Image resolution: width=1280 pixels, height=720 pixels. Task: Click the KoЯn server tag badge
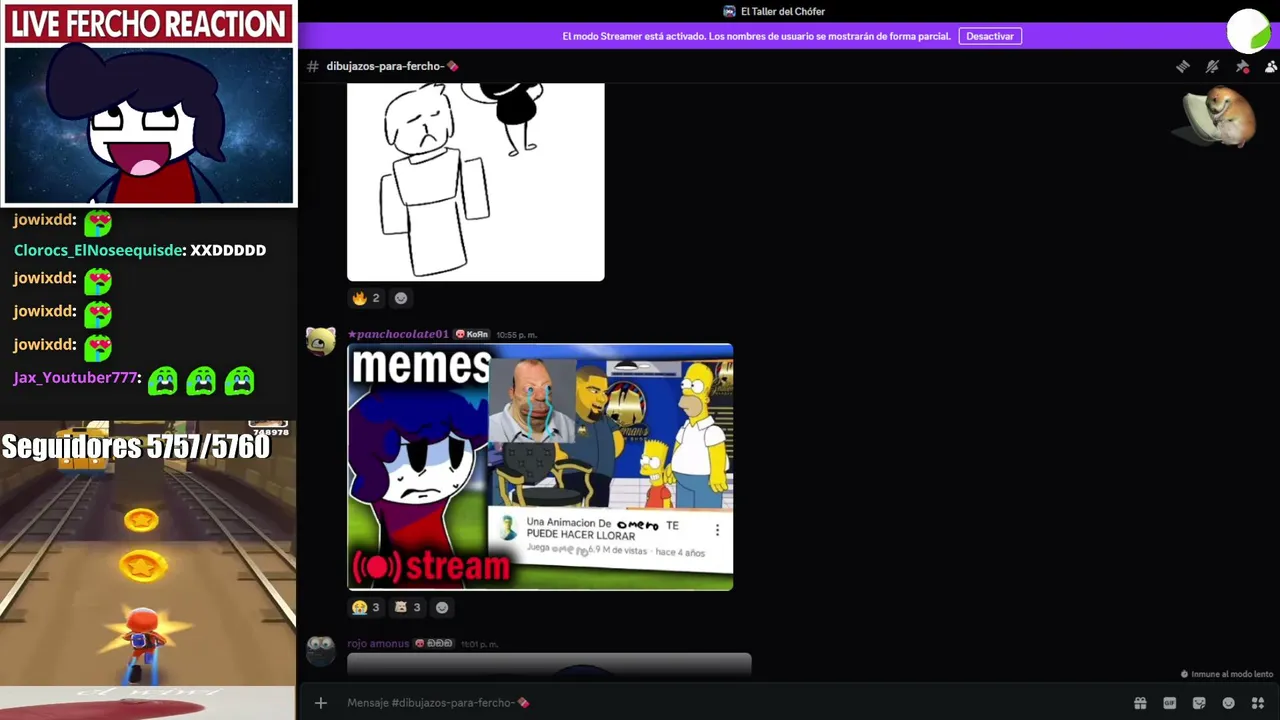click(472, 334)
